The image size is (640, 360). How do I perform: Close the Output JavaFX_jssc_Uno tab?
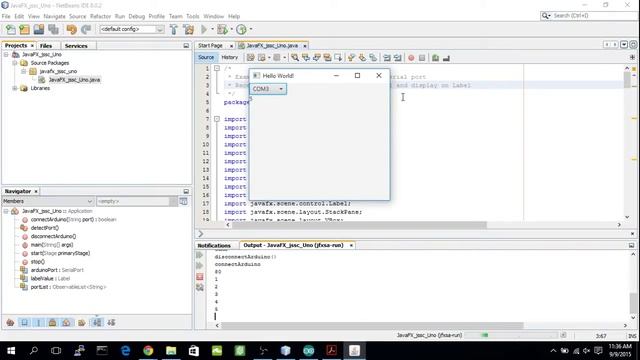click(351, 245)
